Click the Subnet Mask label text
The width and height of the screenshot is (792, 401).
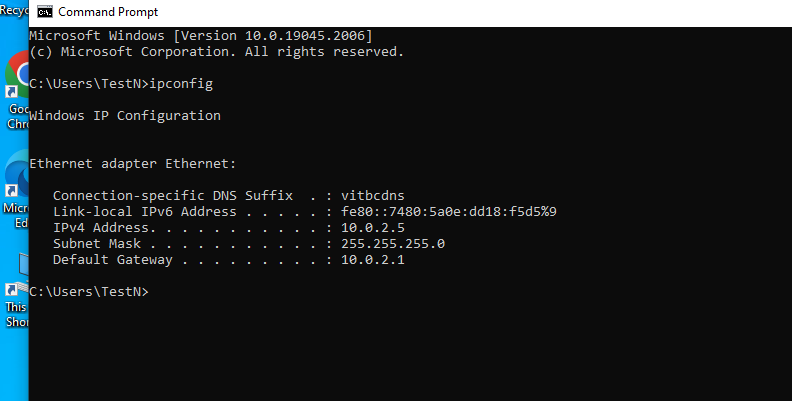(x=97, y=244)
